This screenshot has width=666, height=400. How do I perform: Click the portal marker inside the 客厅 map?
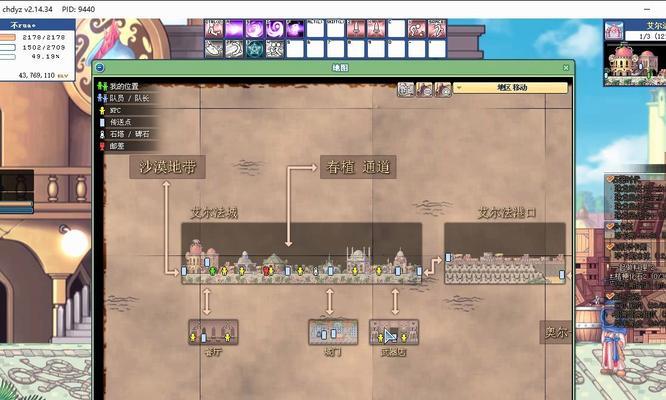204,338
